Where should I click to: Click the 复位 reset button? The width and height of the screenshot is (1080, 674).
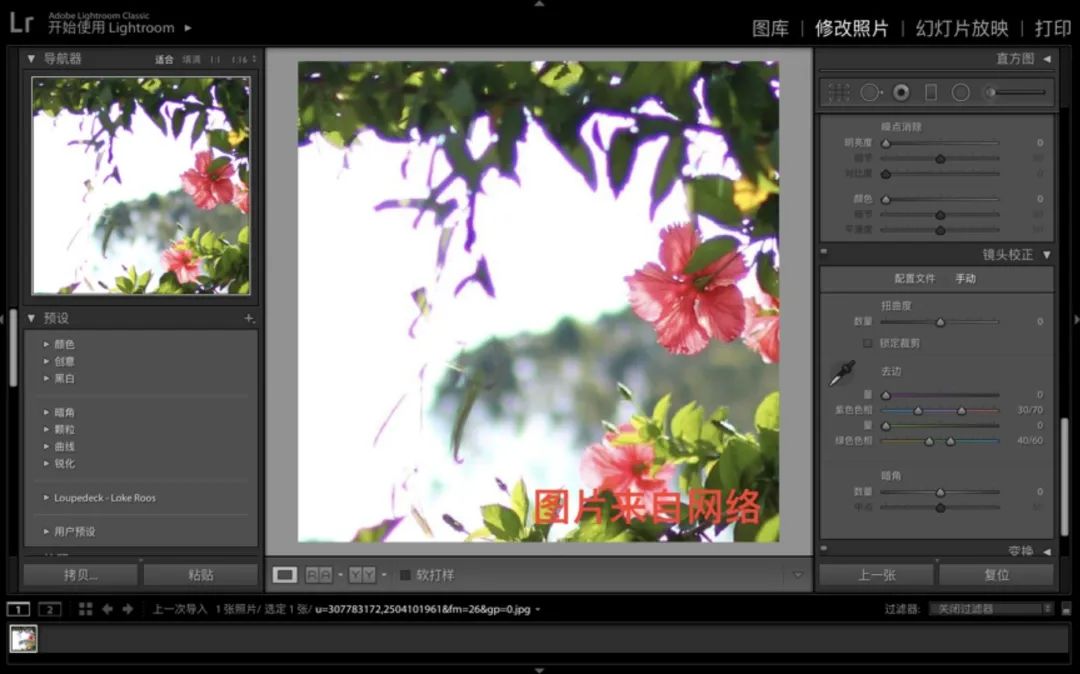point(996,575)
